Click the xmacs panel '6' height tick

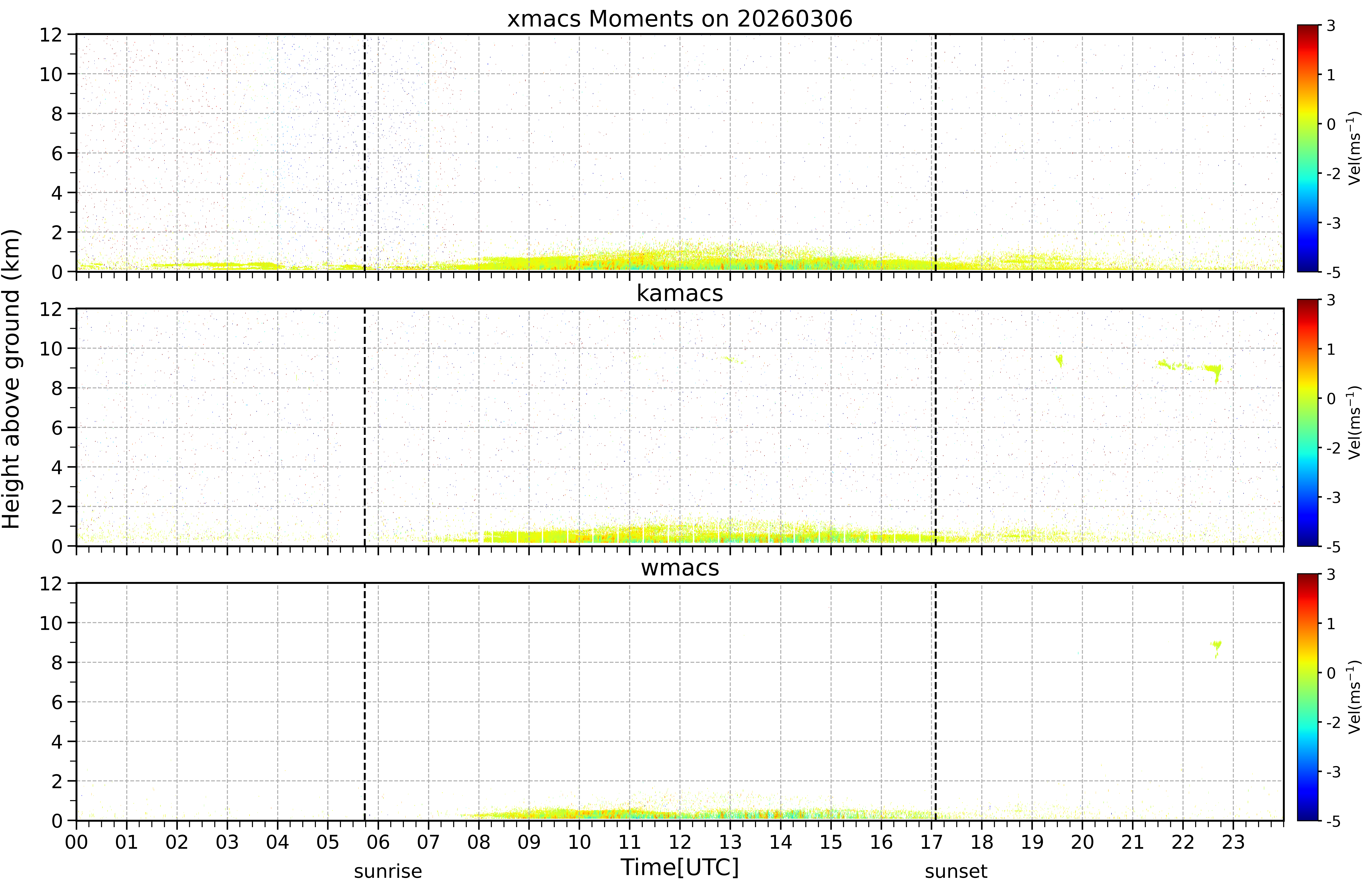click(57, 153)
